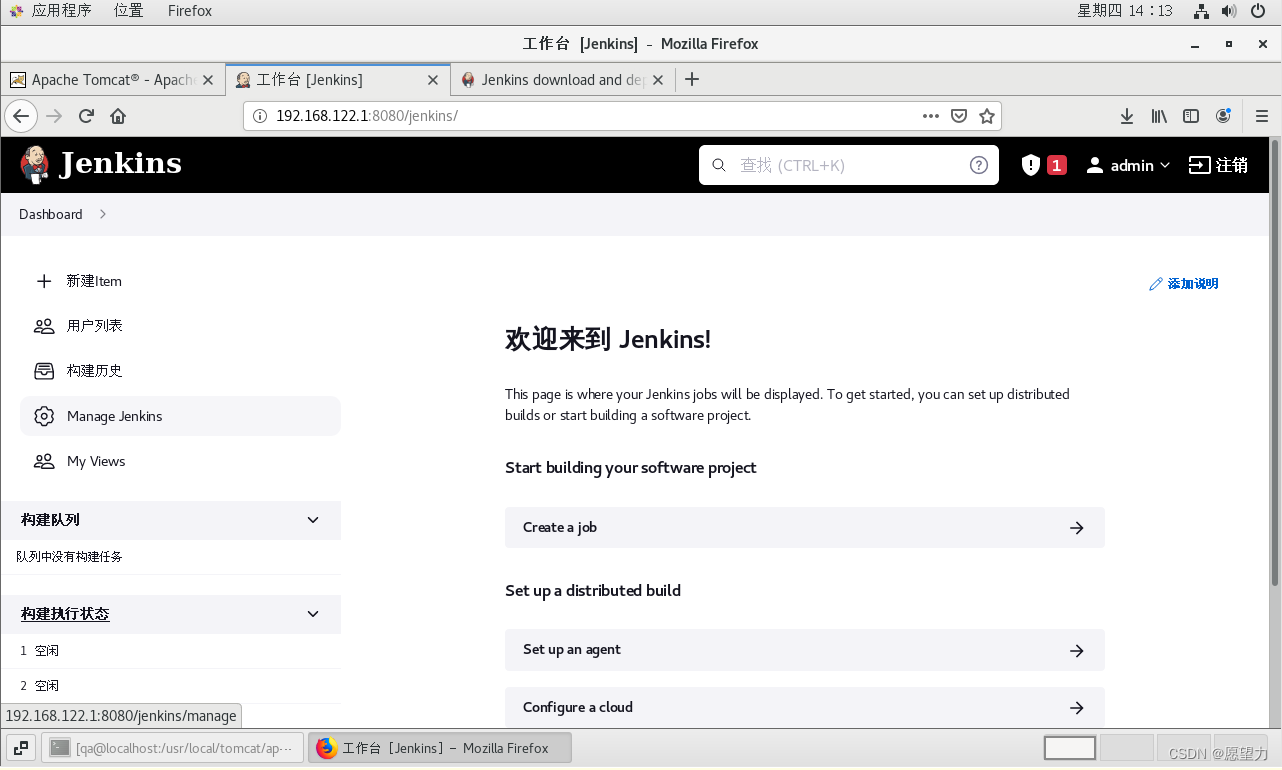Expand the admin dropdown chevron
Viewport: 1282px width, 770px height.
tap(1164, 166)
